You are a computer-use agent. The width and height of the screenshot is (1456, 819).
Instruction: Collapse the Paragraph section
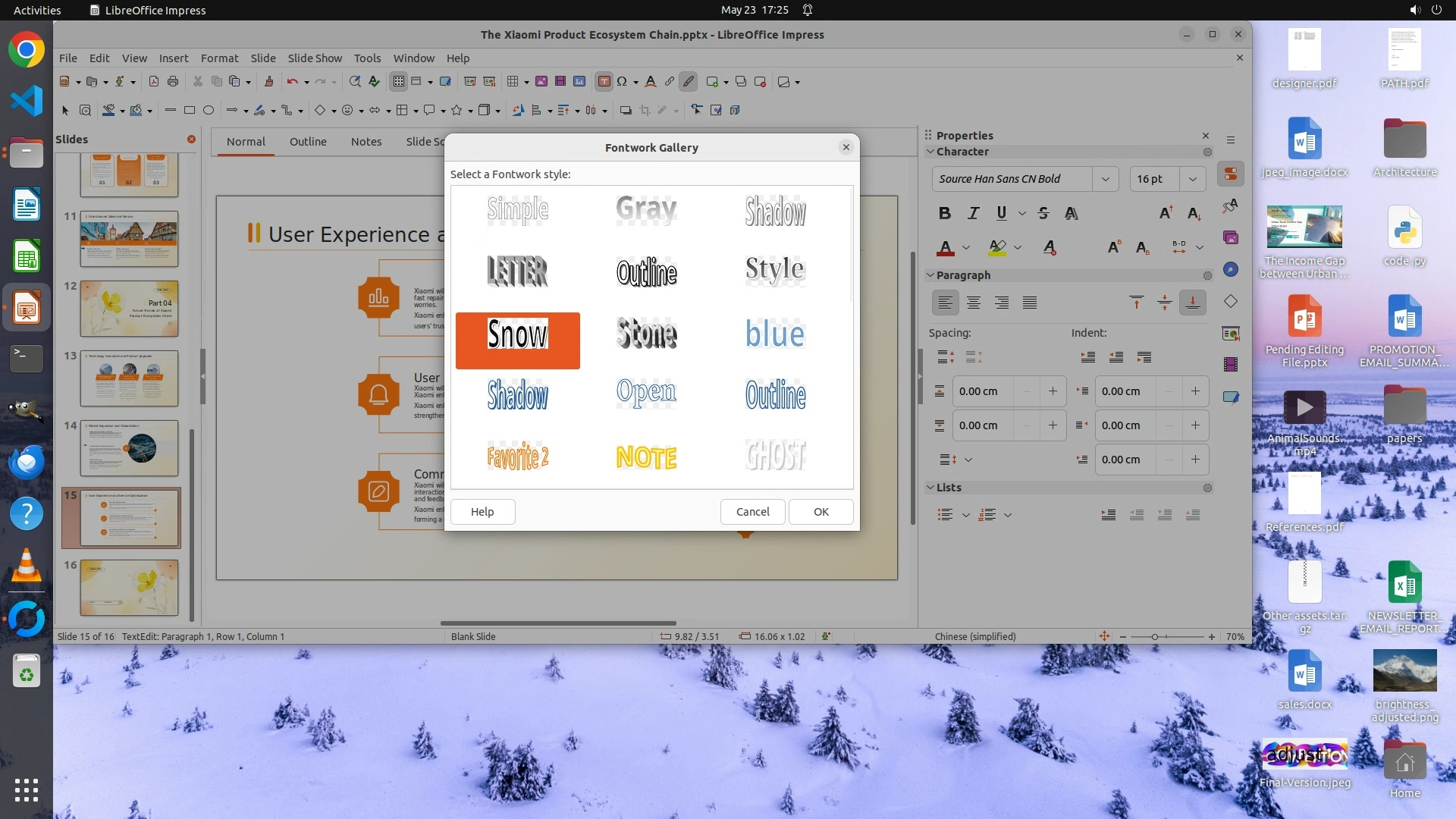tap(930, 275)
